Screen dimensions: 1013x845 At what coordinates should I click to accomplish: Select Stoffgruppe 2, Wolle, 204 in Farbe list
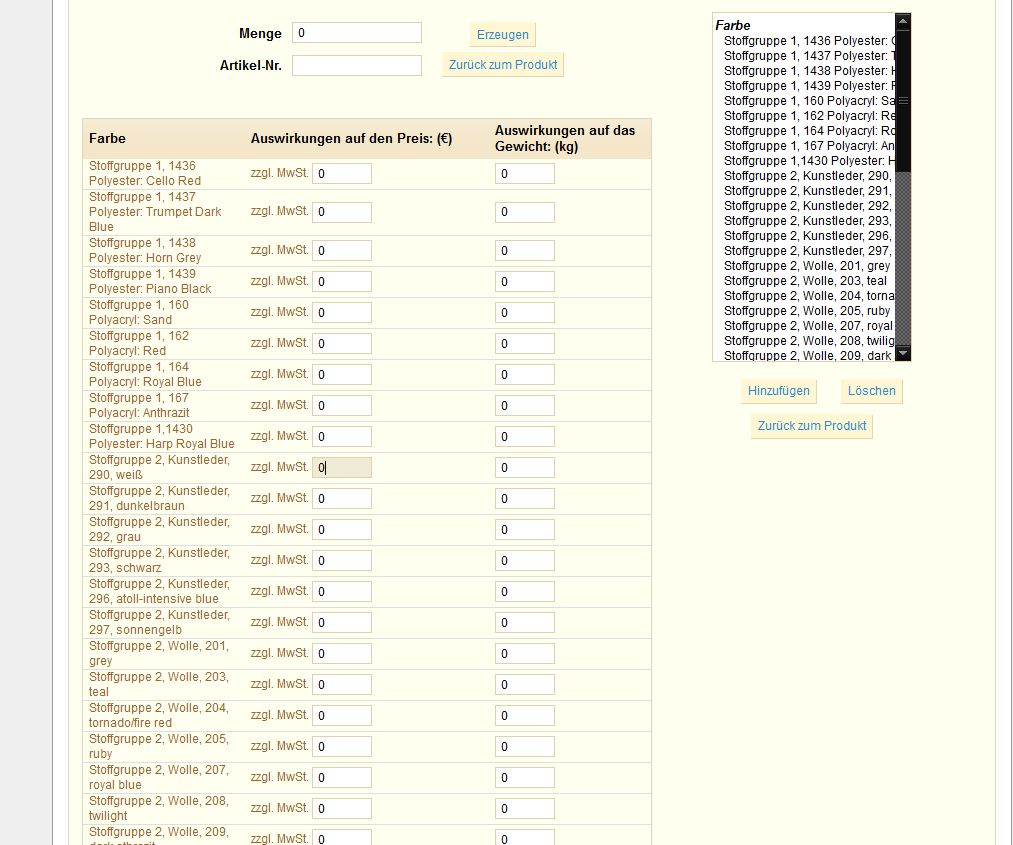[x=809, y=295]
